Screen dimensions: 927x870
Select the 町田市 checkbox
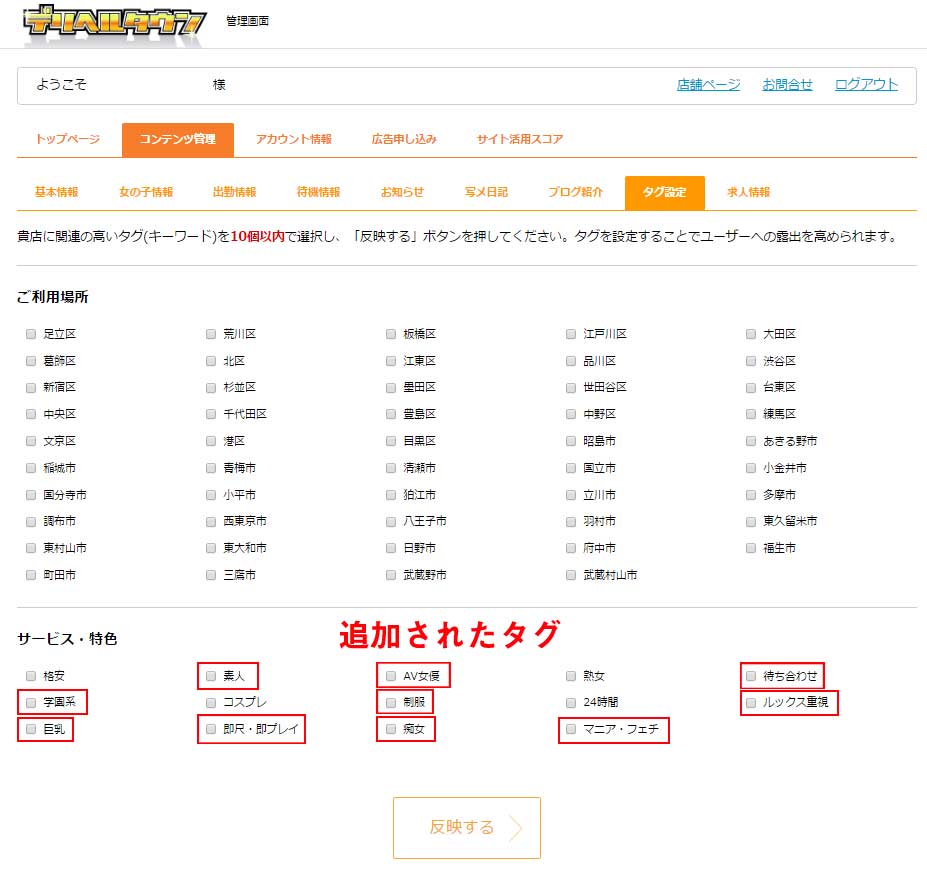tap(31, 575)
